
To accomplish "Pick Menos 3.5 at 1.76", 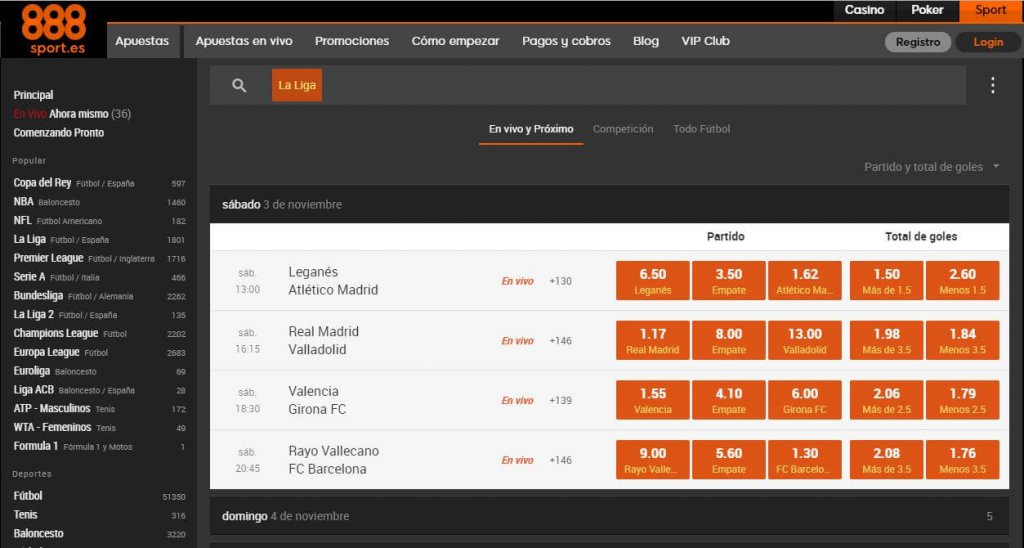I will coord(963,460).
